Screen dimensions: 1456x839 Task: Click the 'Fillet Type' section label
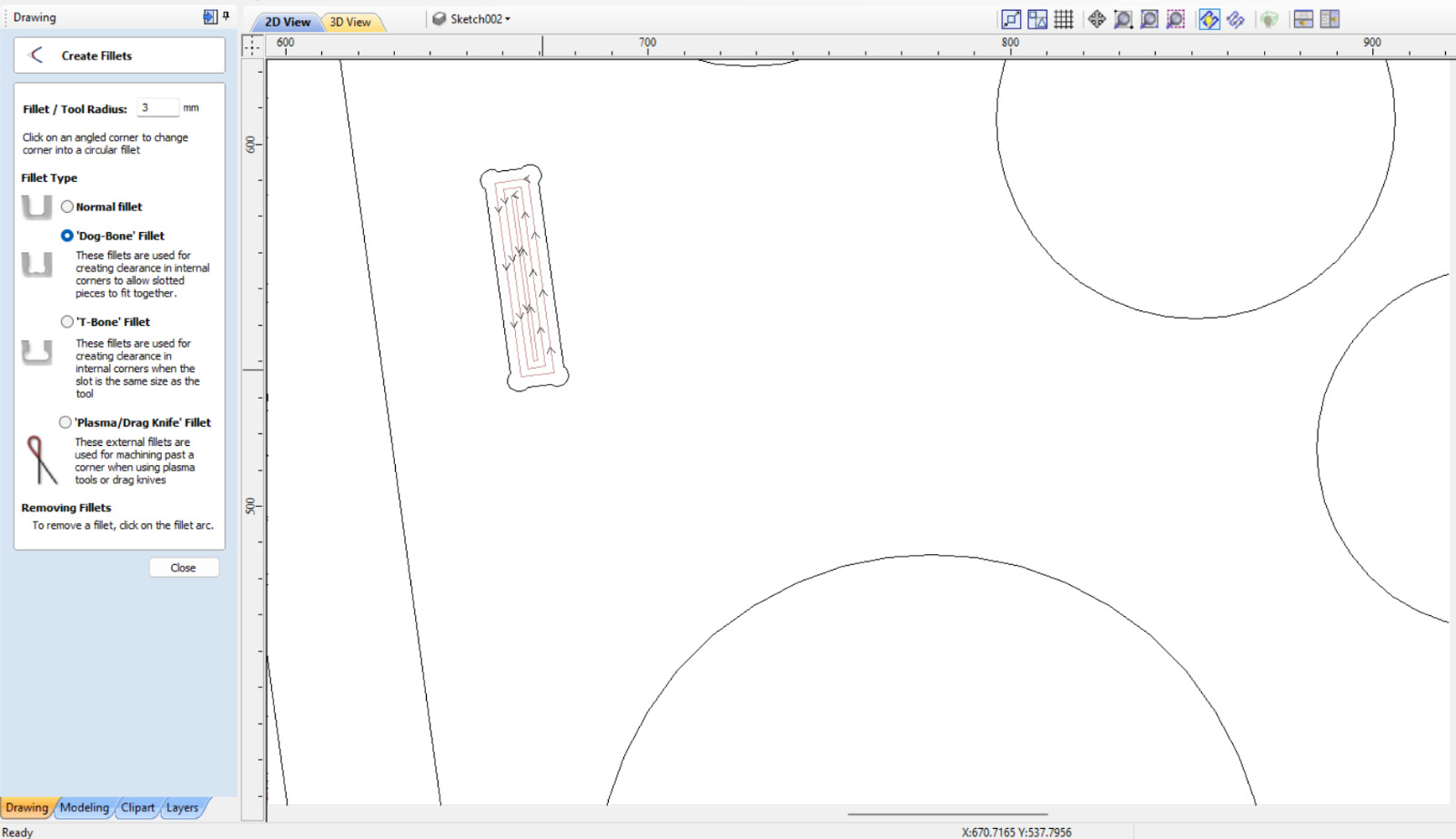click(49, 177)
